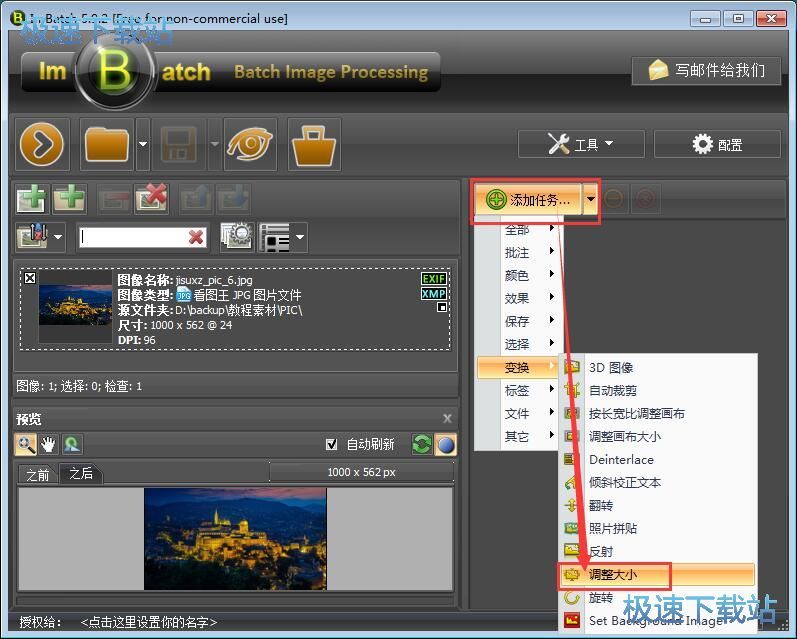The width and height of the screenshot is (797, 639).
Task: Open the 选择 submenu
Action: pos(518,344)
